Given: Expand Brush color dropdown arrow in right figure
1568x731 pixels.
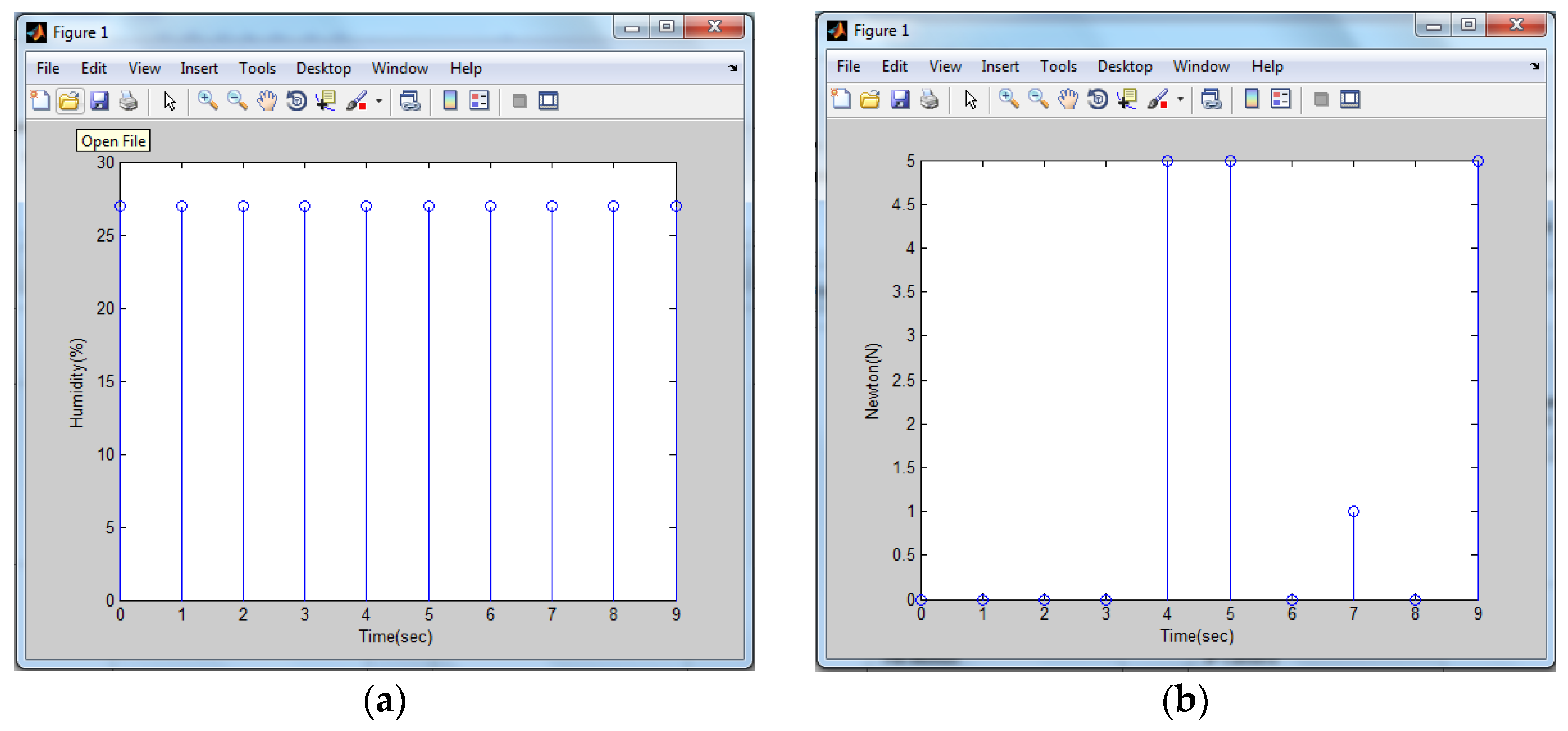Looking at the screenshot, I should [1179, 99].
